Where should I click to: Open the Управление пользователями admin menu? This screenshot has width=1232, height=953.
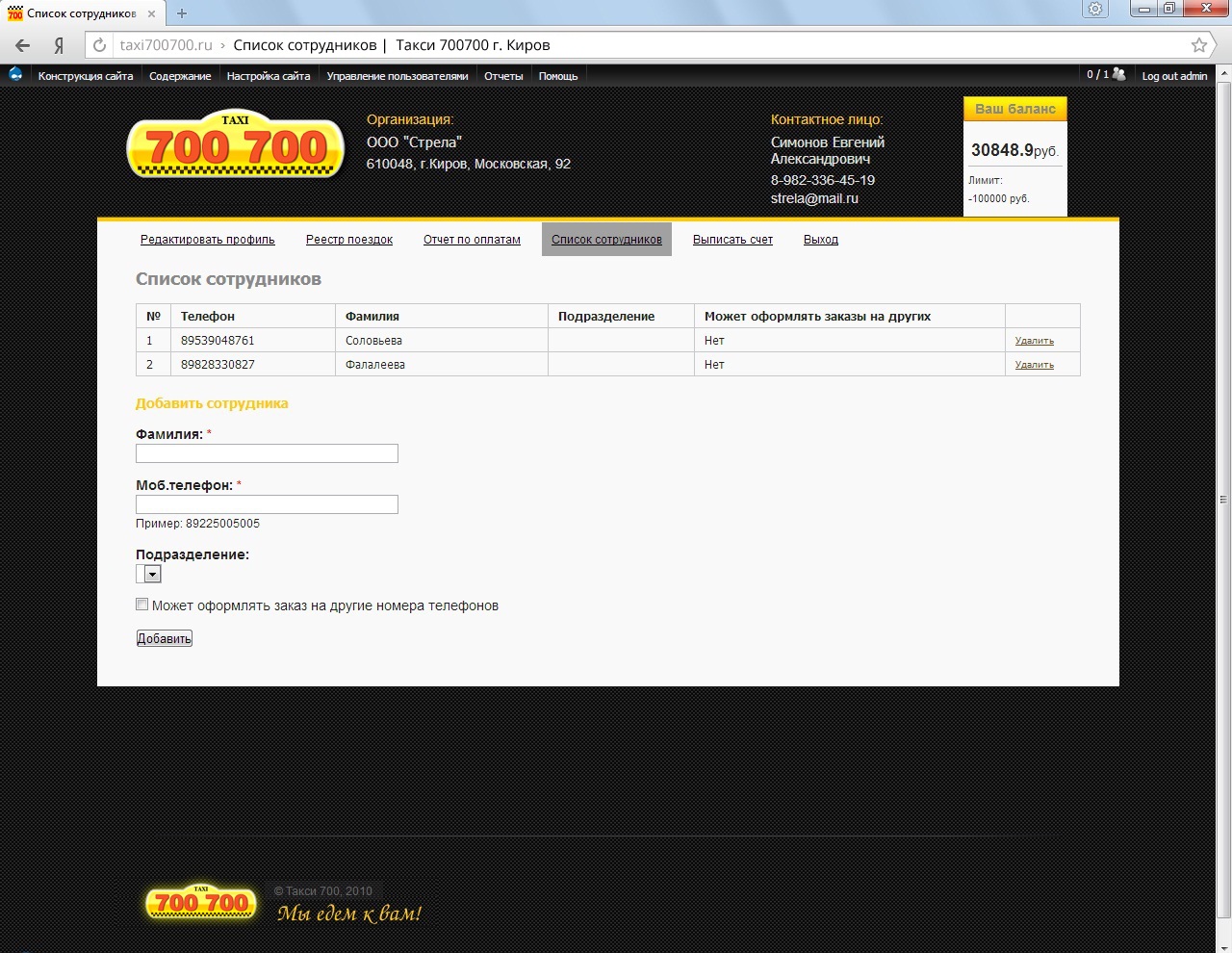click(x=397, y=76)
